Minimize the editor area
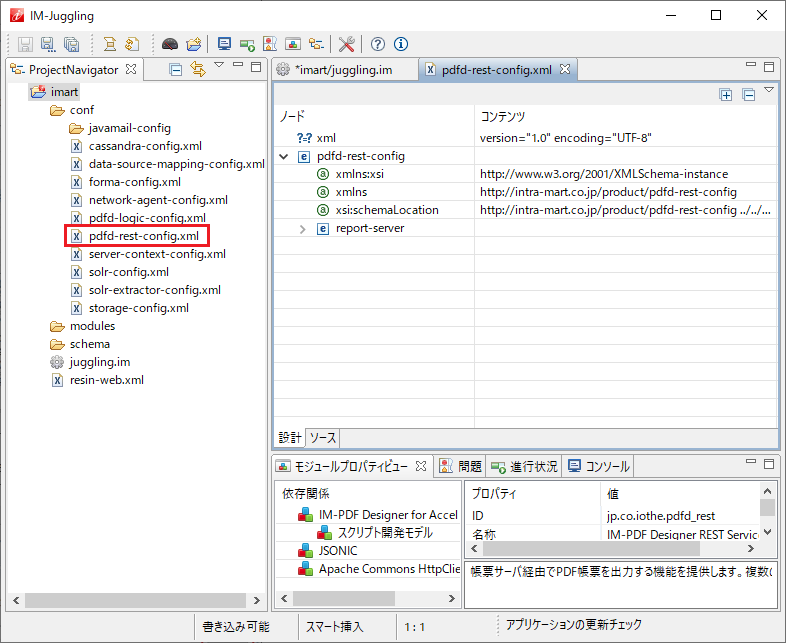The width and height of the screenshot is (786, 643). [x=751, y=65]
